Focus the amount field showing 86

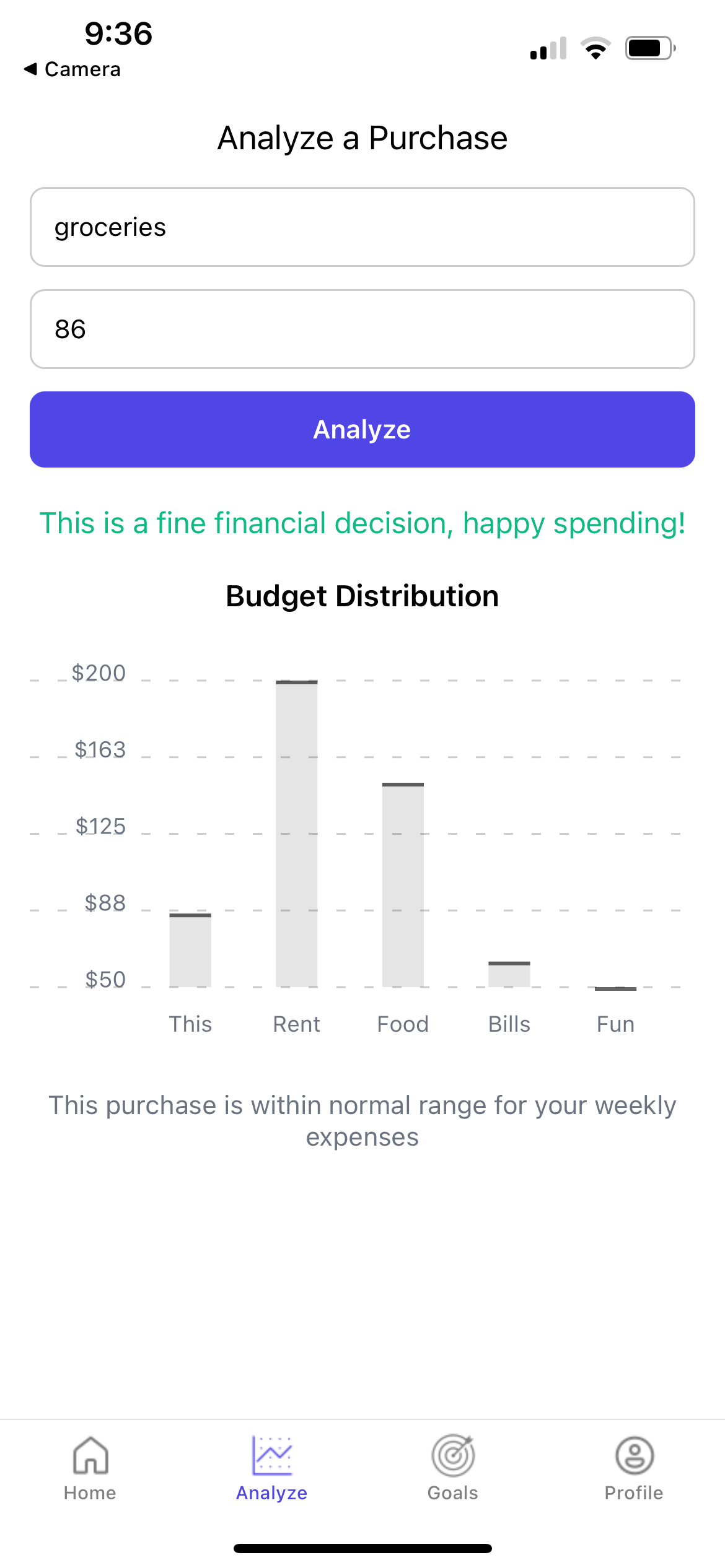tap(362, 329)
